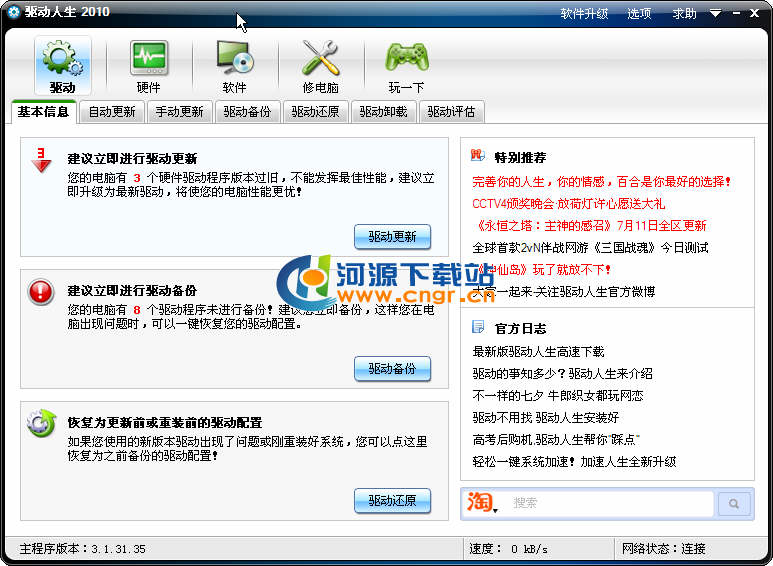Open link 《永恒之塔：主神的感召》
The width and height of the screenshot is (773, 566).
590,226
